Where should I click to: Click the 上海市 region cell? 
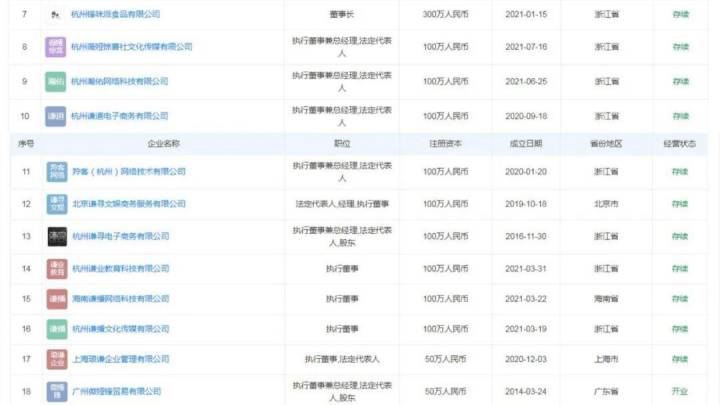point(606,359)
